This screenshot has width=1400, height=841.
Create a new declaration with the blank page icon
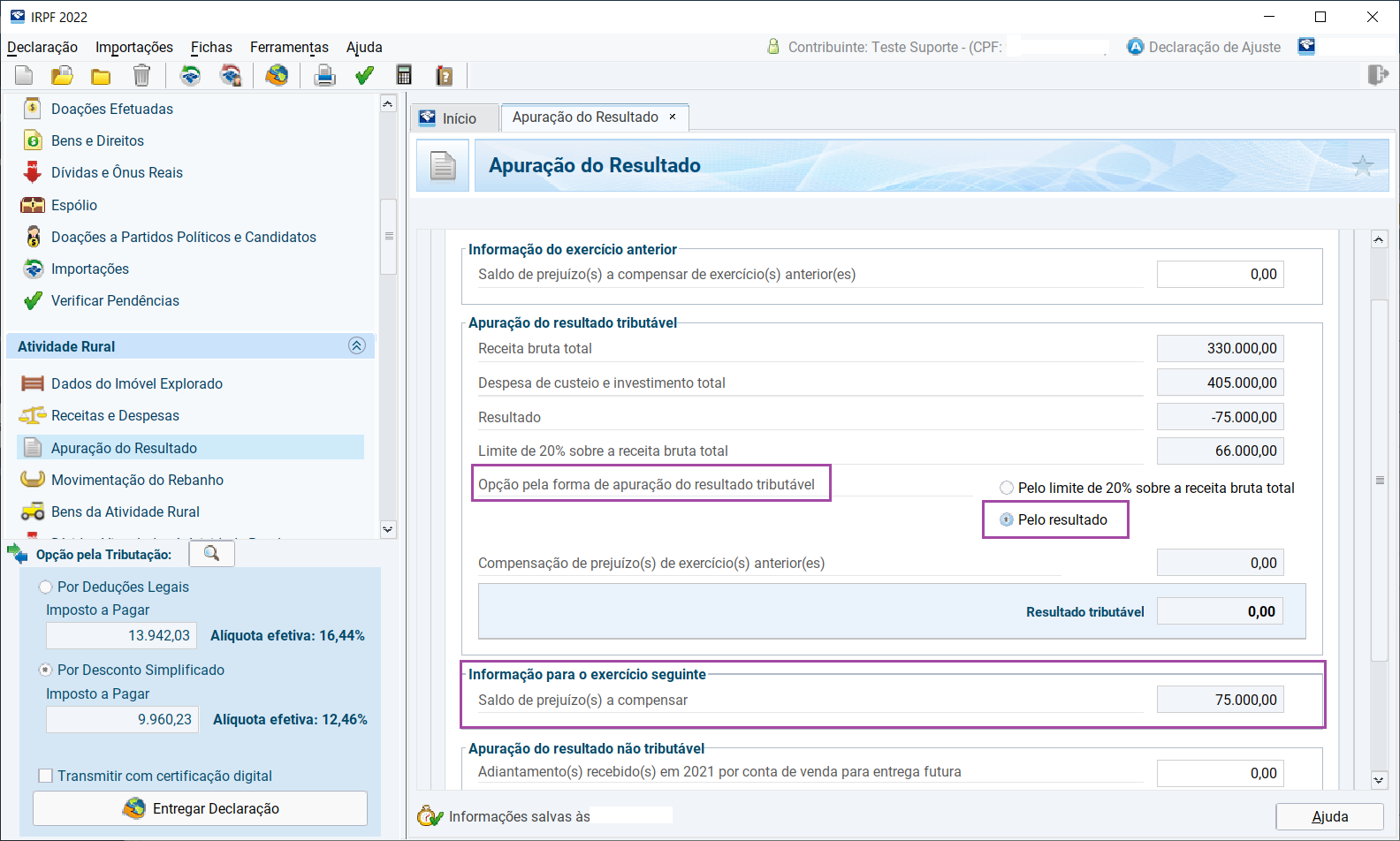[x=24, y=76]
